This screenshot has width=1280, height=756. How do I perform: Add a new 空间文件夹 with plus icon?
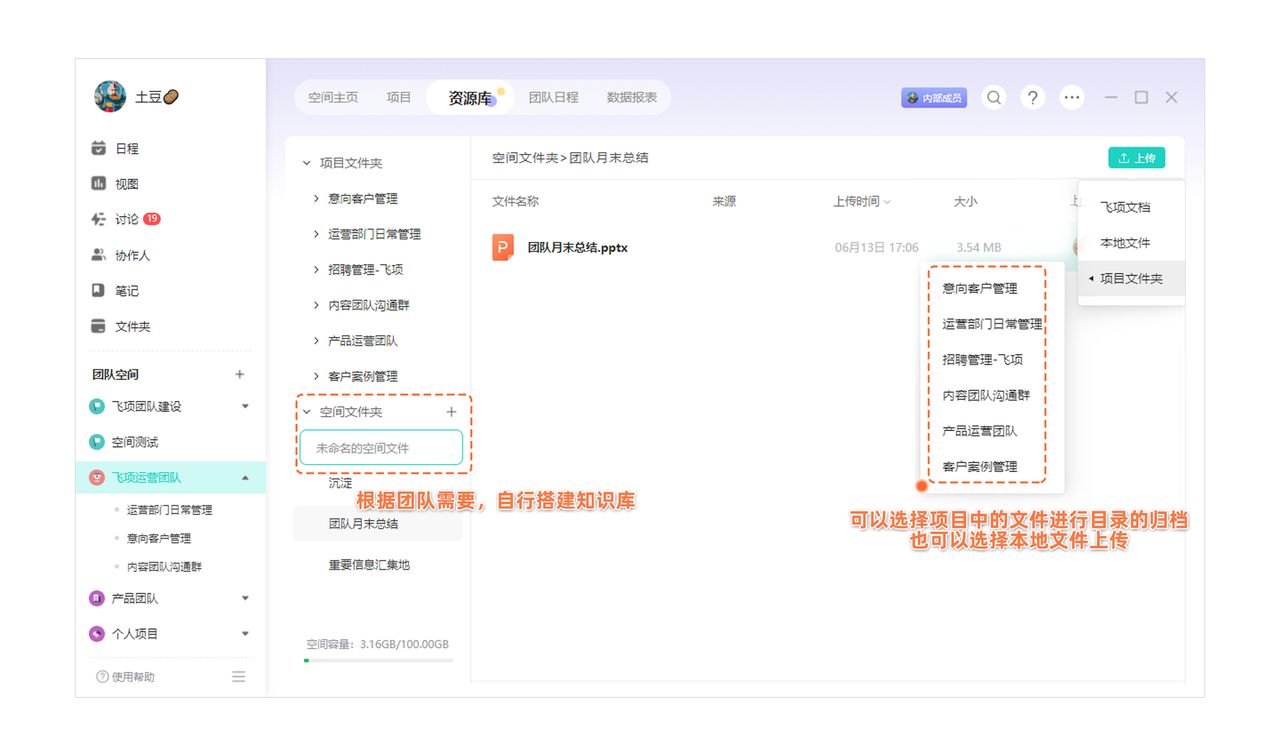click(x=451, y=412)
